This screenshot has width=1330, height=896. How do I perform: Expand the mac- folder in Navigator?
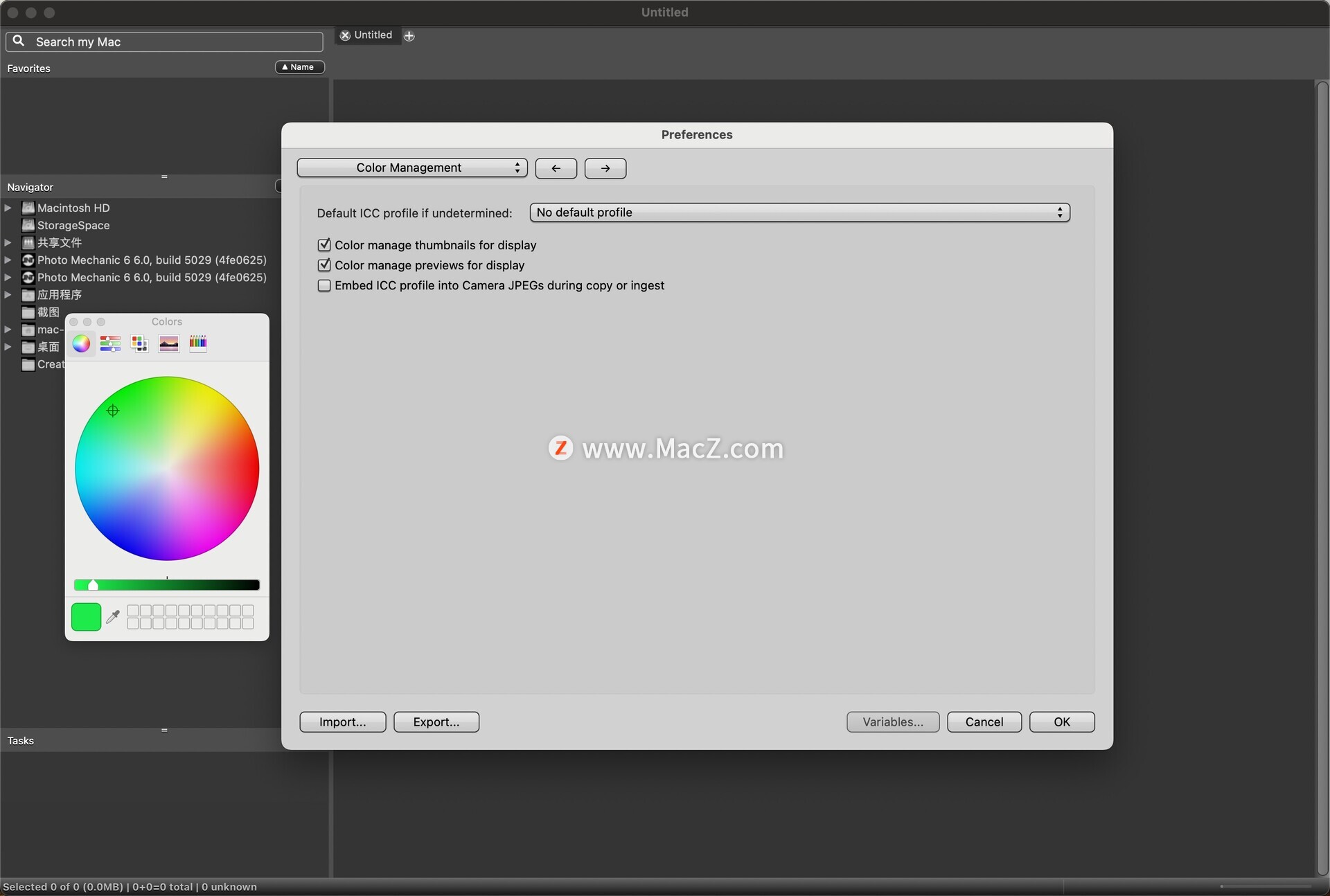coord(8,330)
